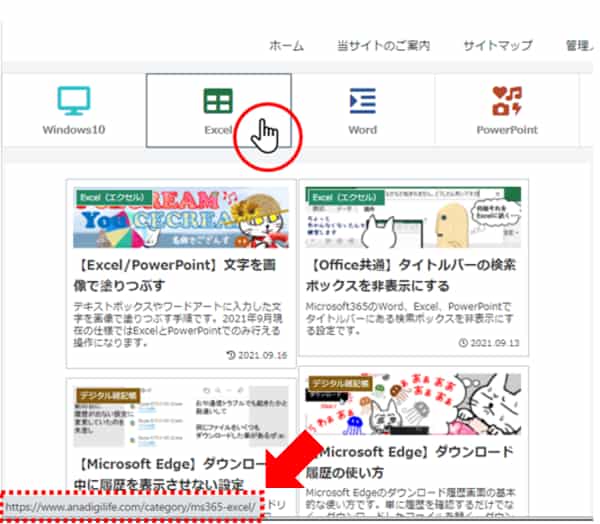
Task: Click the Windows10 category label
Action: coord(74,130)
